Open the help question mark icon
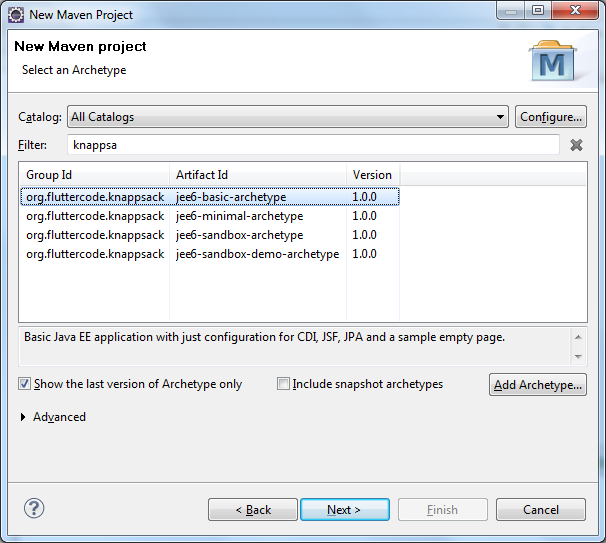 coord(34,508)
